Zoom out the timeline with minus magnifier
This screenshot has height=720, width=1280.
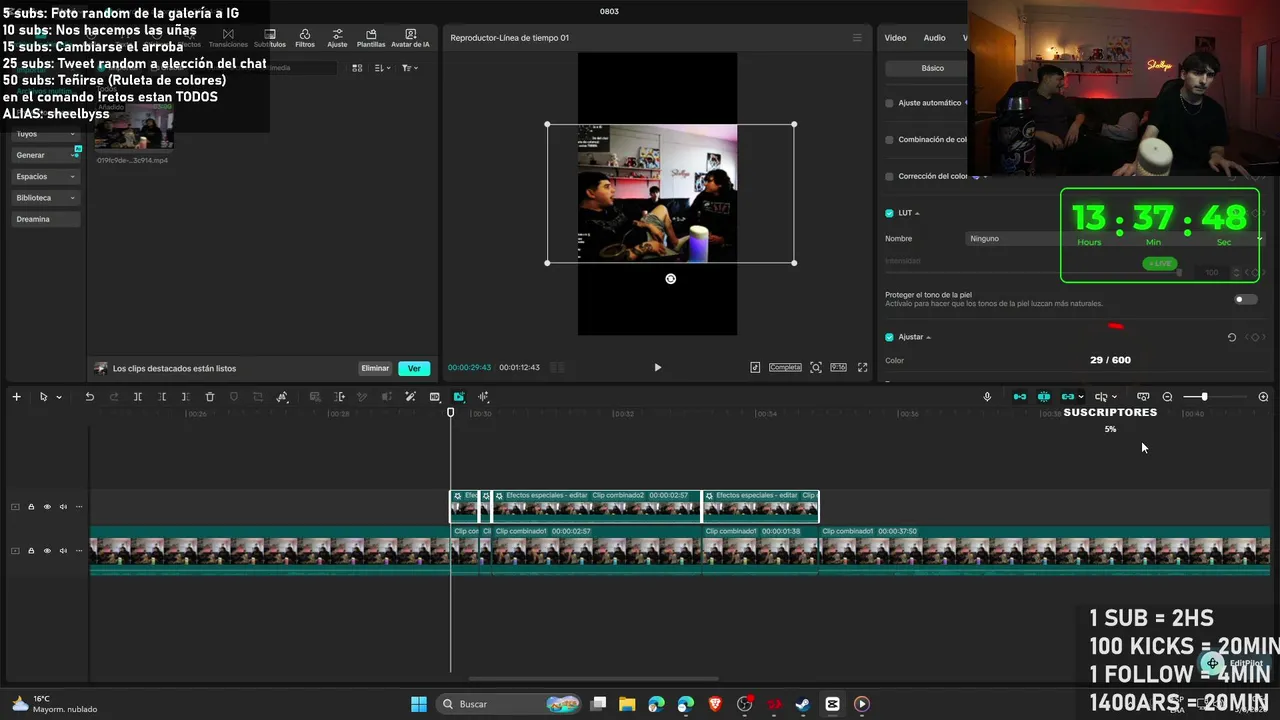click(1167, 397)
